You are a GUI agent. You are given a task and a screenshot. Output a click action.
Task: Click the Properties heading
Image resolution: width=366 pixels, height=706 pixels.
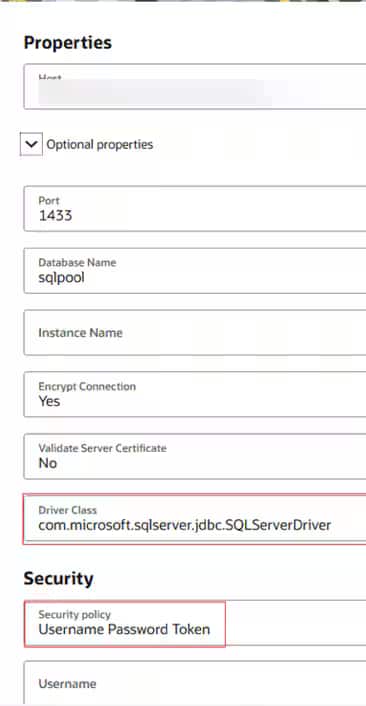pos(68,43)
